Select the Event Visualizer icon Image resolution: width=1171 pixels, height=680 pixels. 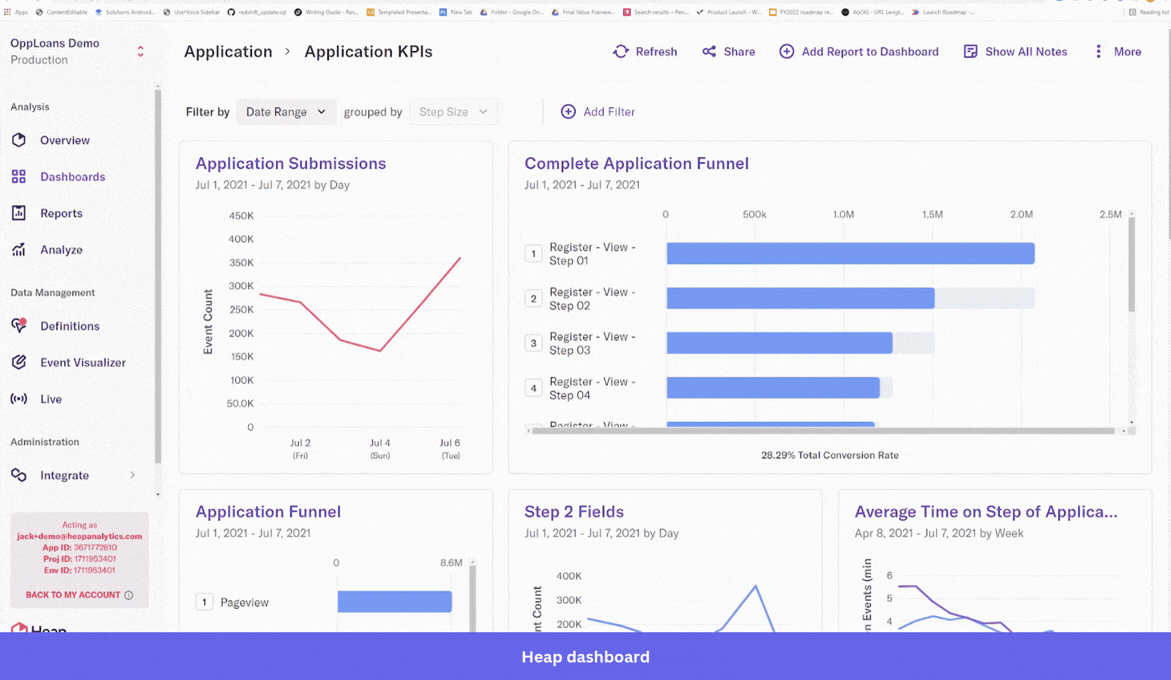coord(21,362)
